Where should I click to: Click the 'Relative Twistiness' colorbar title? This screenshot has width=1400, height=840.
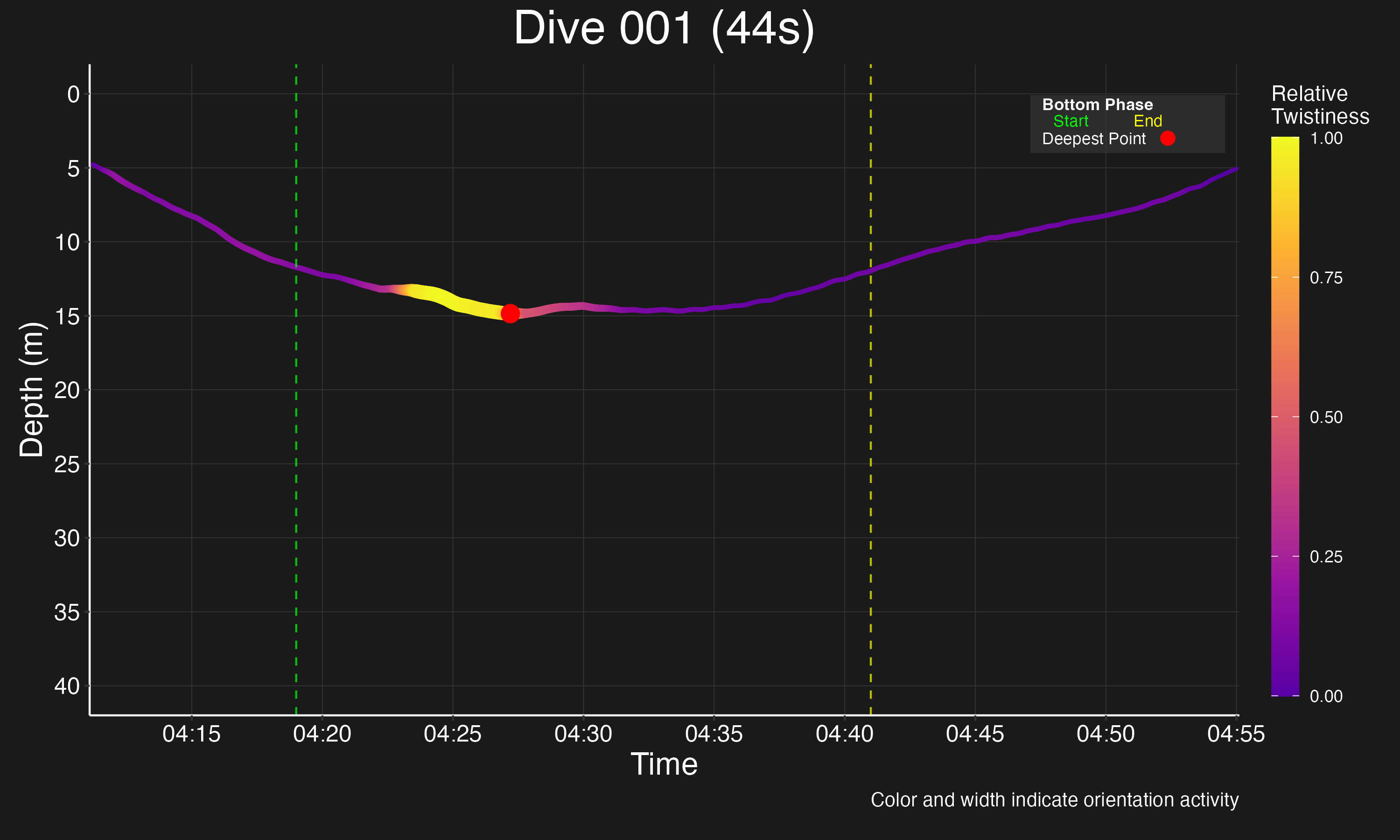pos(1320,105)
